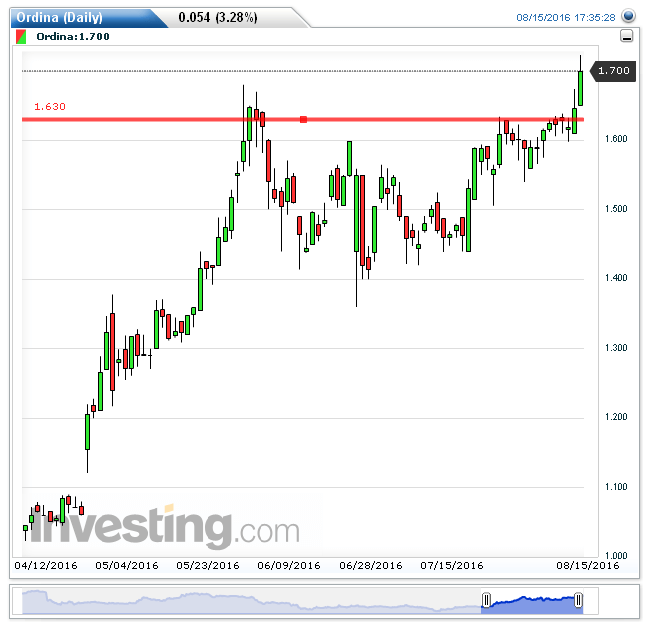Click the blue globe icon at top right

[629, 16]
